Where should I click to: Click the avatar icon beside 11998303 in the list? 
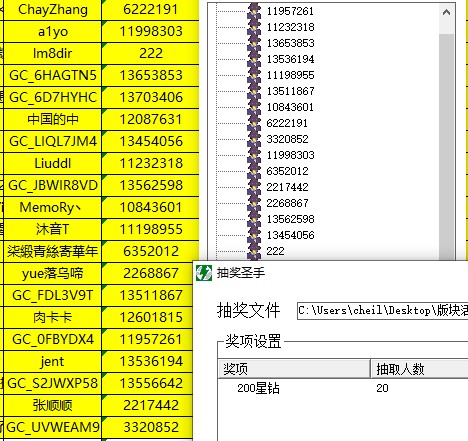tap(254, 155)
